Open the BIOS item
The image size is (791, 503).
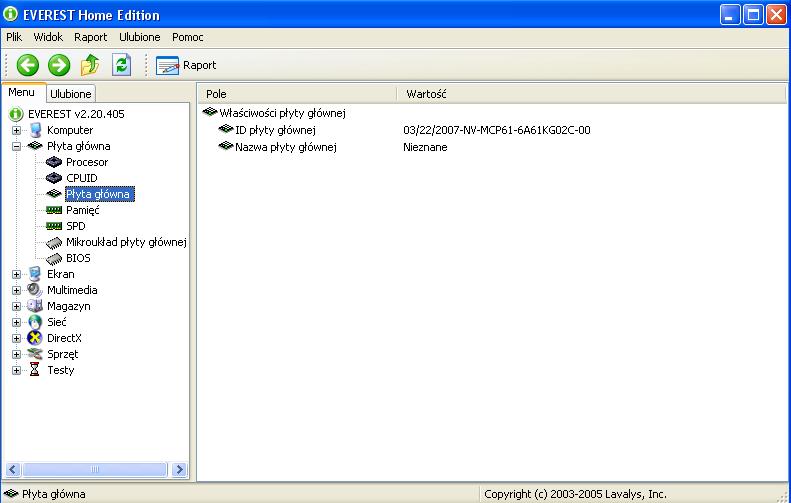(x=78, y=258)
